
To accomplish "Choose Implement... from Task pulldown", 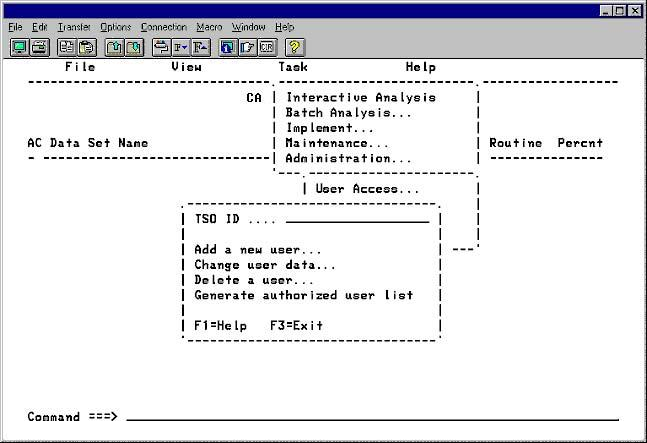I will point(330,128).
